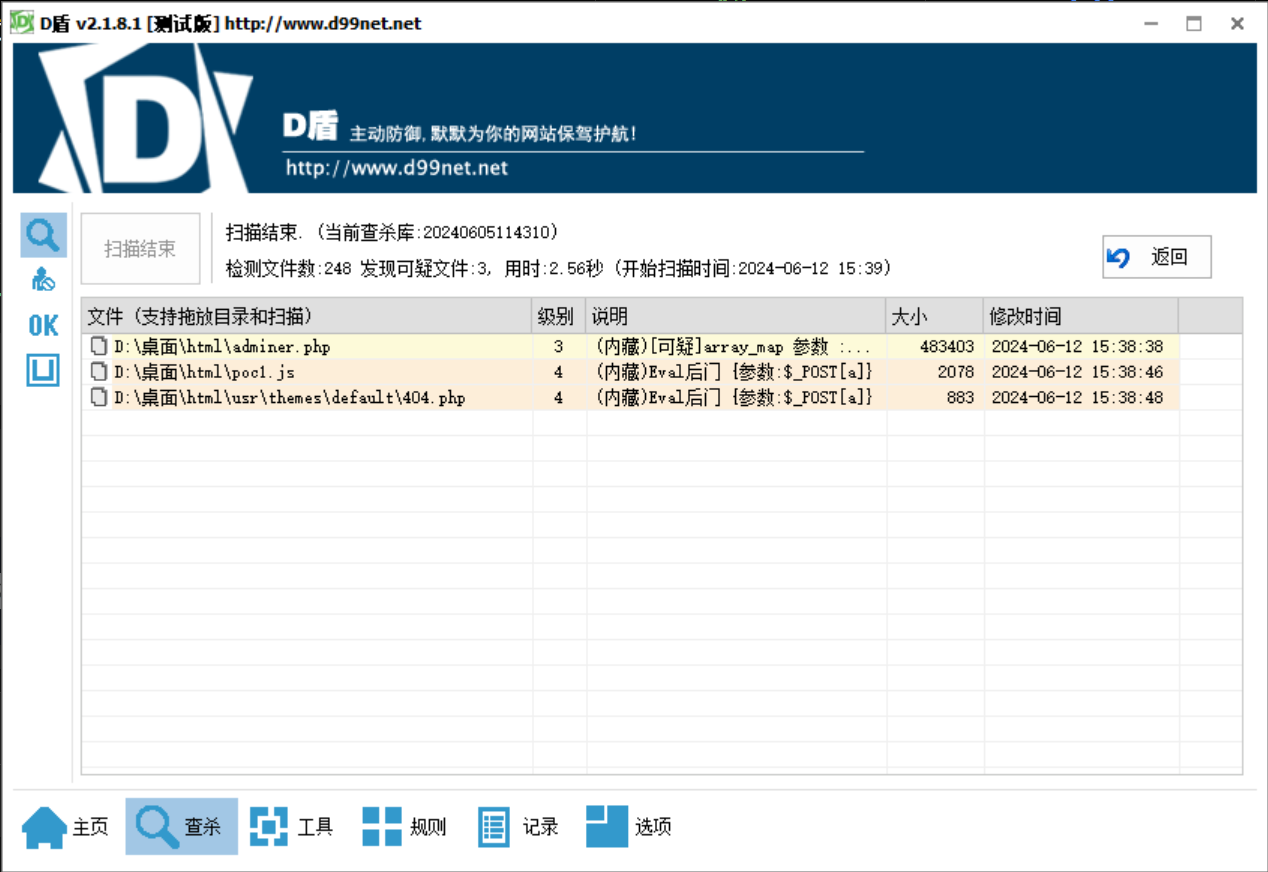Click the size value 483403
1268x872 pixels.
[947, 347]
